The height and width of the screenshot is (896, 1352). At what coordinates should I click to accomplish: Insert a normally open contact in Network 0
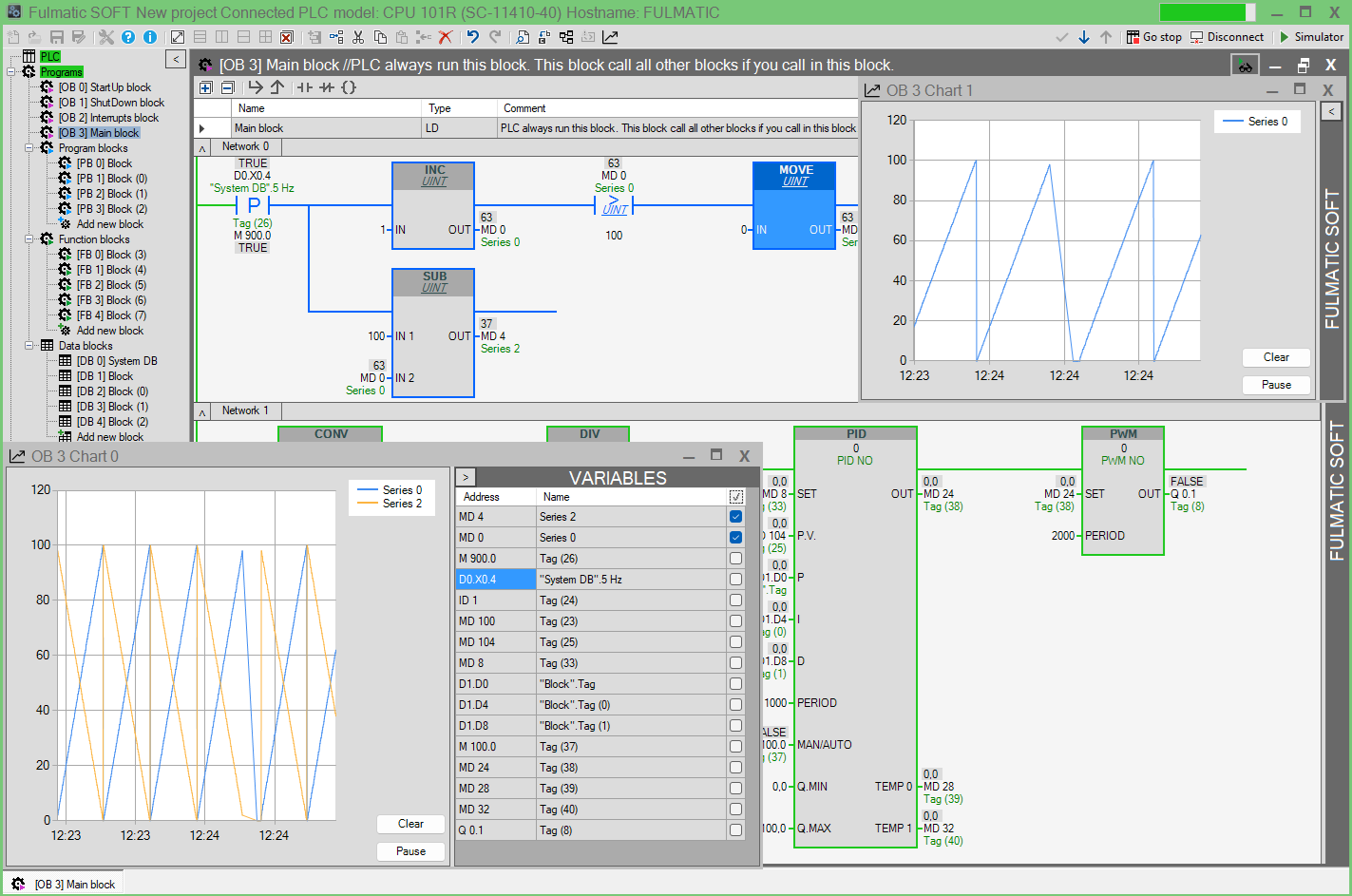[305, 87]
